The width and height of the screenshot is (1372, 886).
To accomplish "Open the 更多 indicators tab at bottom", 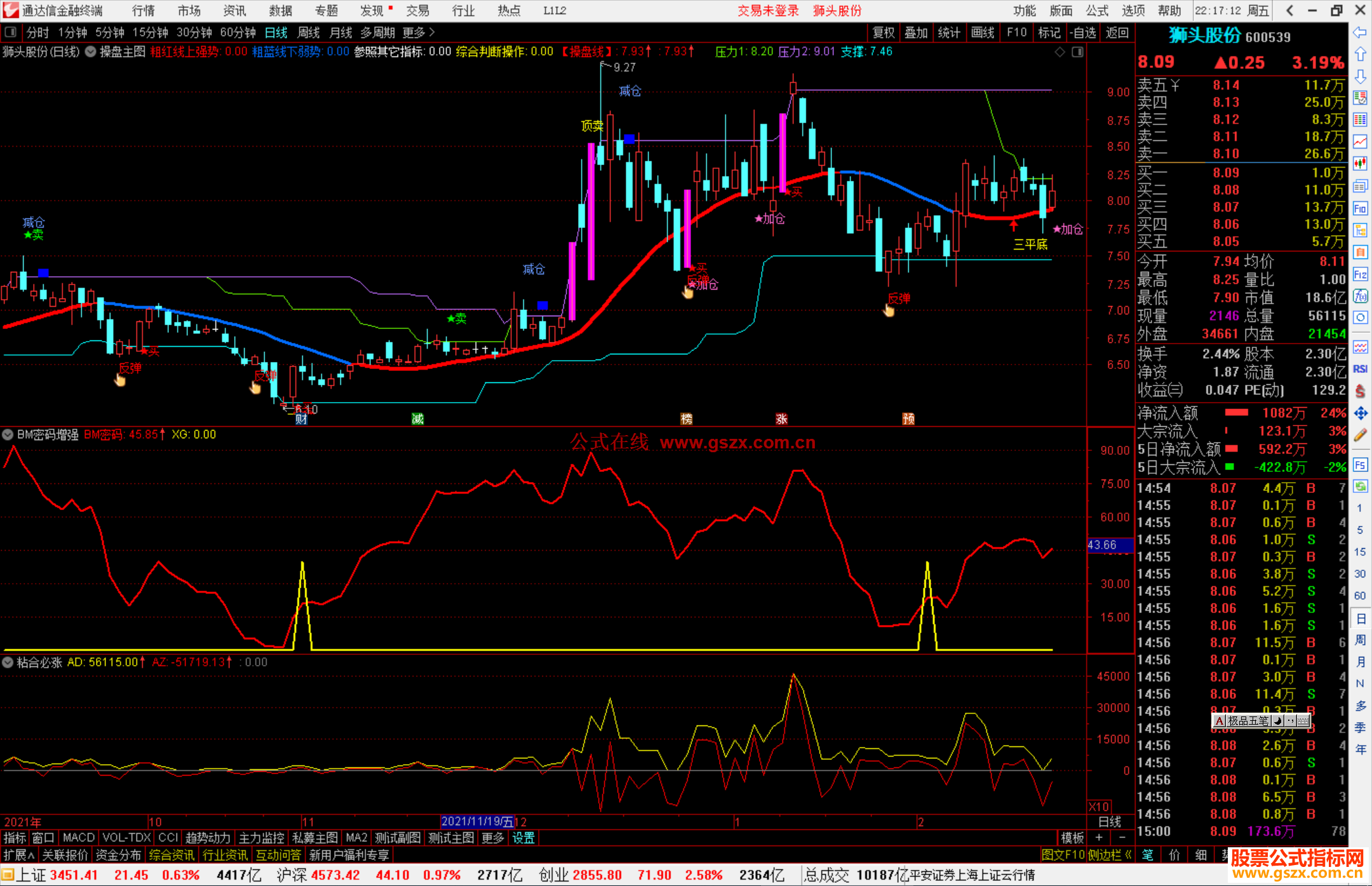I will click(x=492, y=838).
